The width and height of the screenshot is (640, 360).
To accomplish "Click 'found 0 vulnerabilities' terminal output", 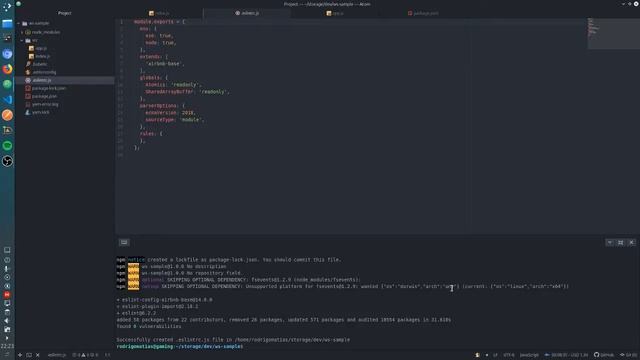I will click(x=149, y=326).
